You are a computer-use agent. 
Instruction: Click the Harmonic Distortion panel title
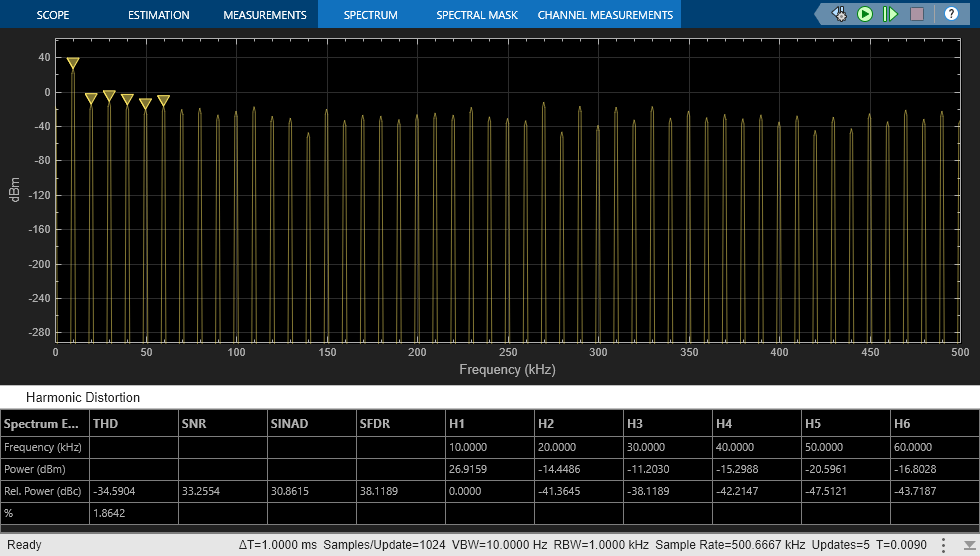(83, 397)
